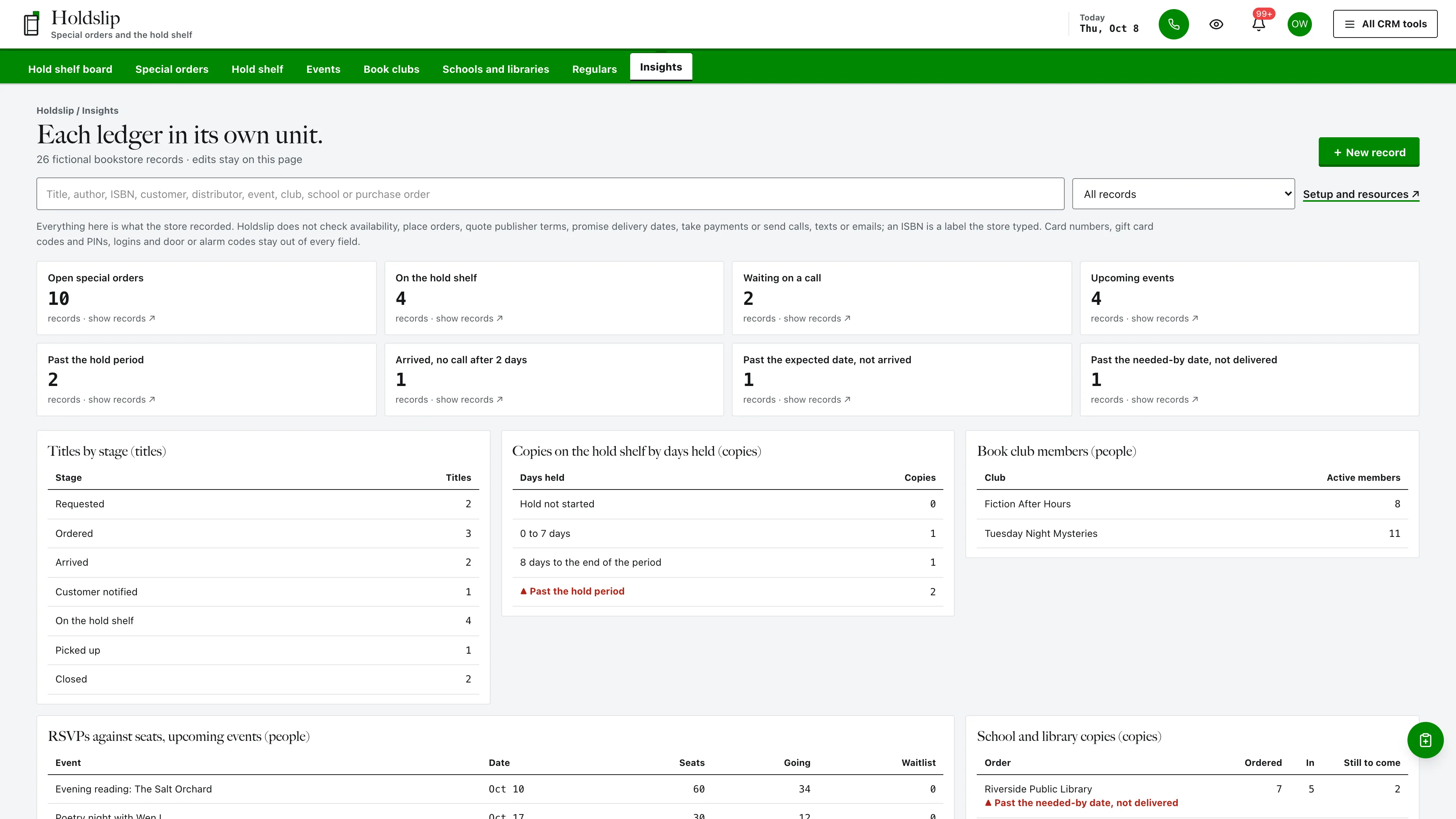Select the Picked up stage row
Image resolution: width=1456 pixels, height=819 pixels.
click(263, 650)
